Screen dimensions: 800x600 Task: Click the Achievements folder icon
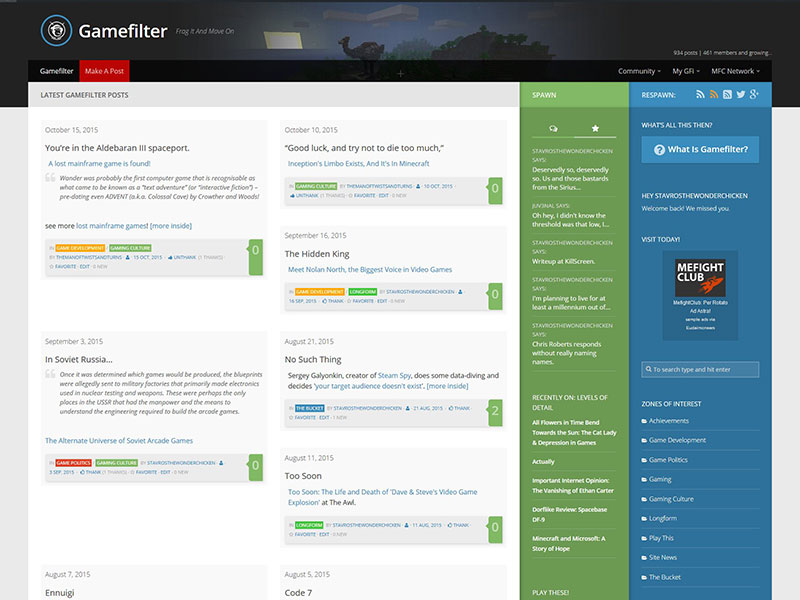coord(644,421)
